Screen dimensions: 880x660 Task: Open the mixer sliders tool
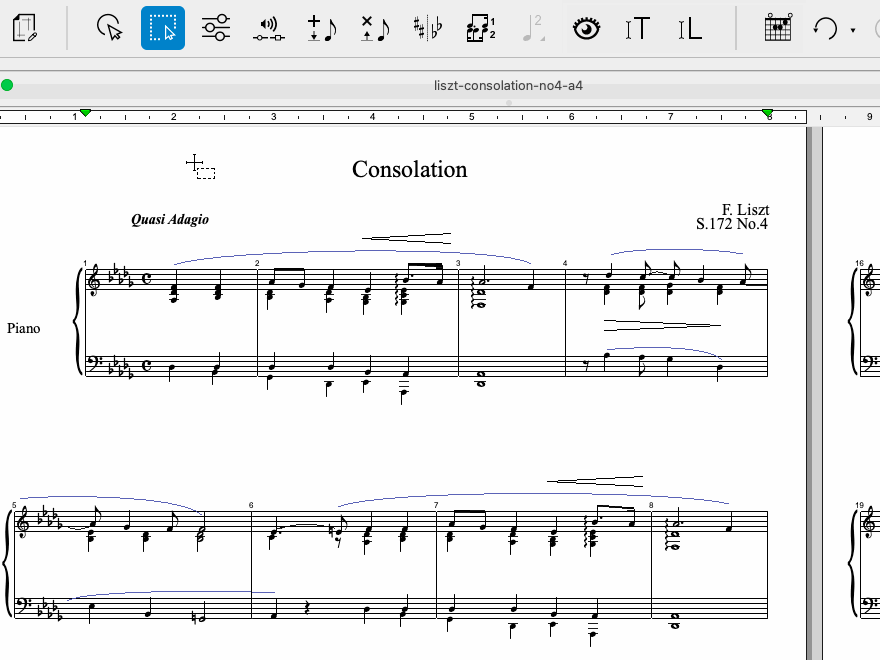point(215,28)
